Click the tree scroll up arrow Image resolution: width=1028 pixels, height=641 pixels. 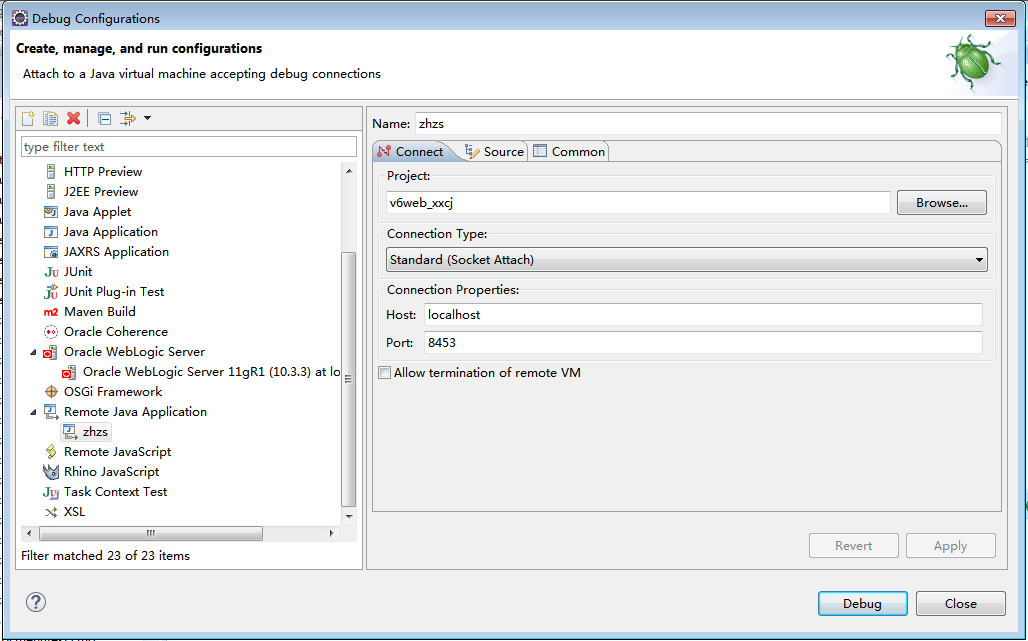[349, 171]
